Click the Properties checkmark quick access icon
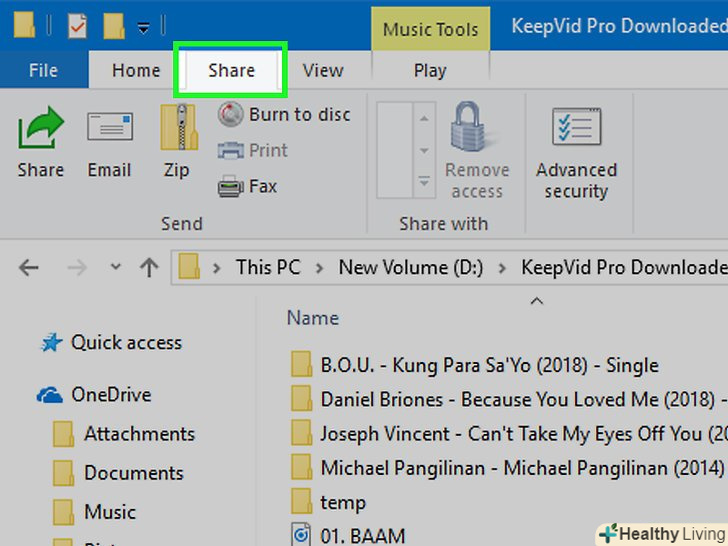The height and width of the screenshot is (546, 728). click(77, 26)
